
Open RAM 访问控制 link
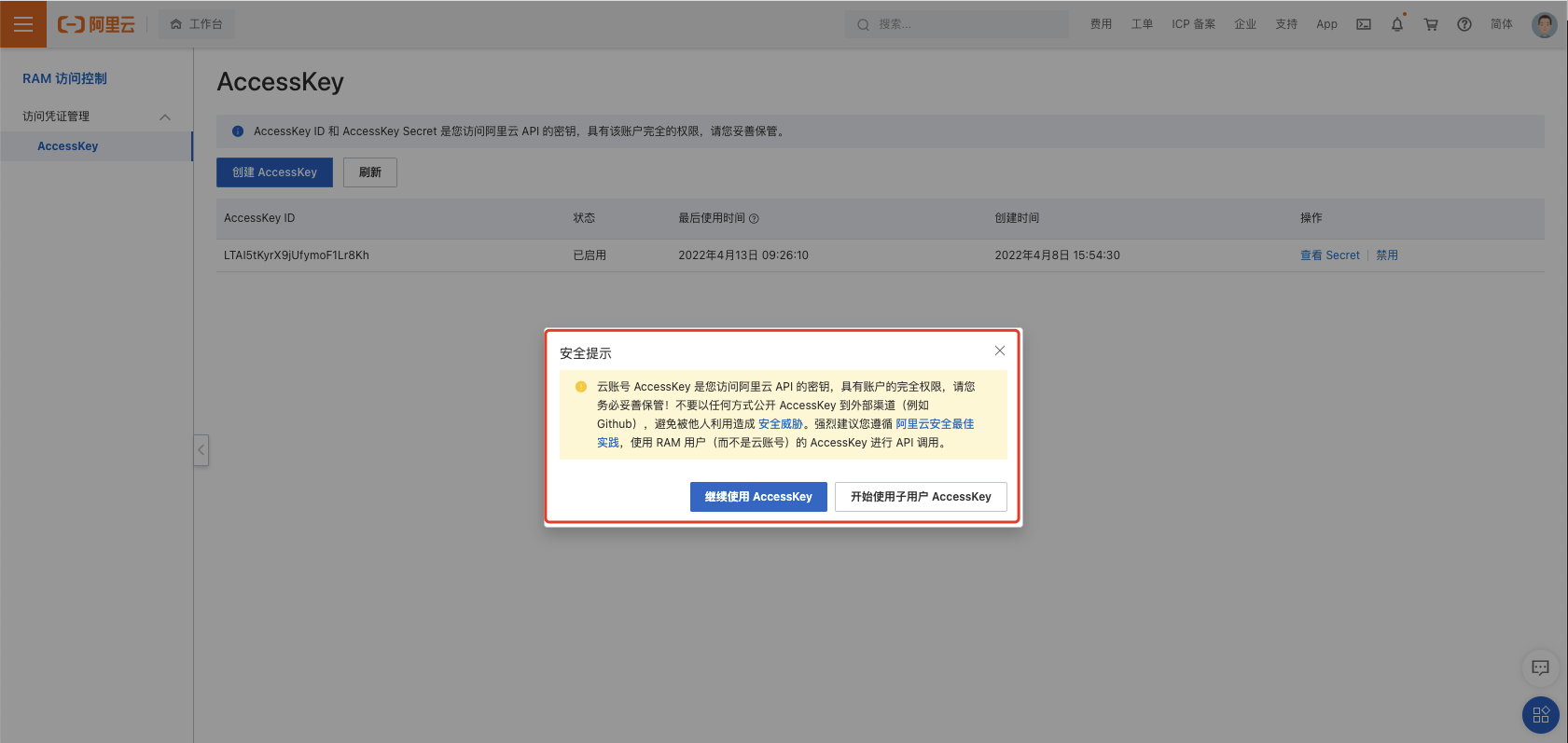click(64, 78)
